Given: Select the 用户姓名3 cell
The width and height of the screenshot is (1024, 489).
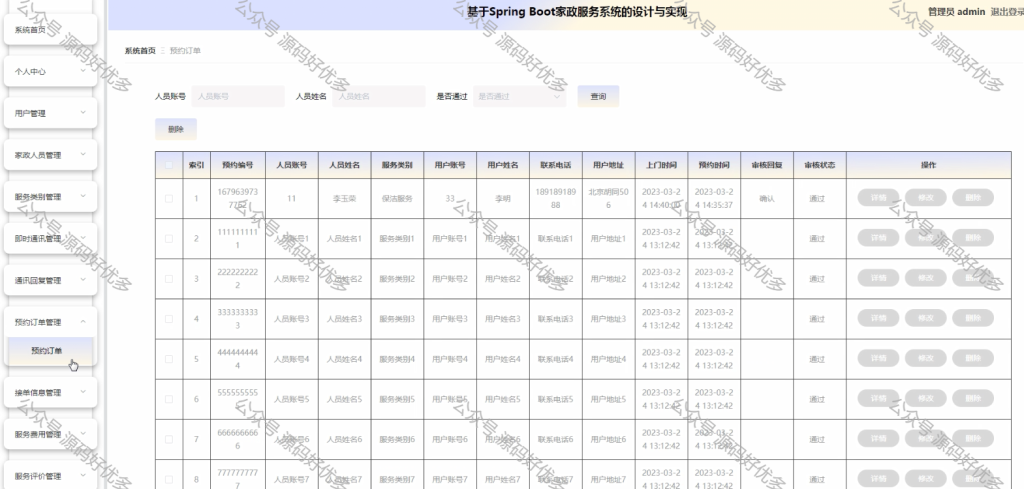Looking at the screenshot, I should [503, 319].
